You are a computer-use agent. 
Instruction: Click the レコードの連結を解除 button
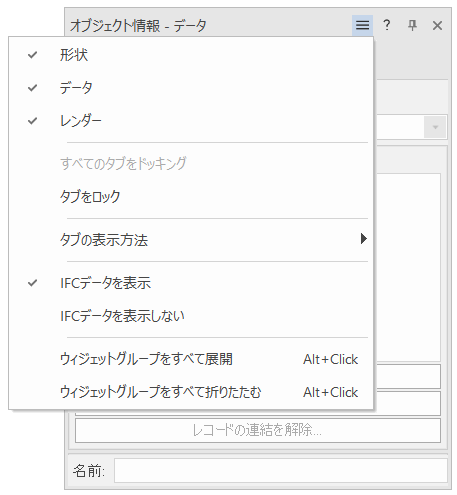(x=258, y=430)
